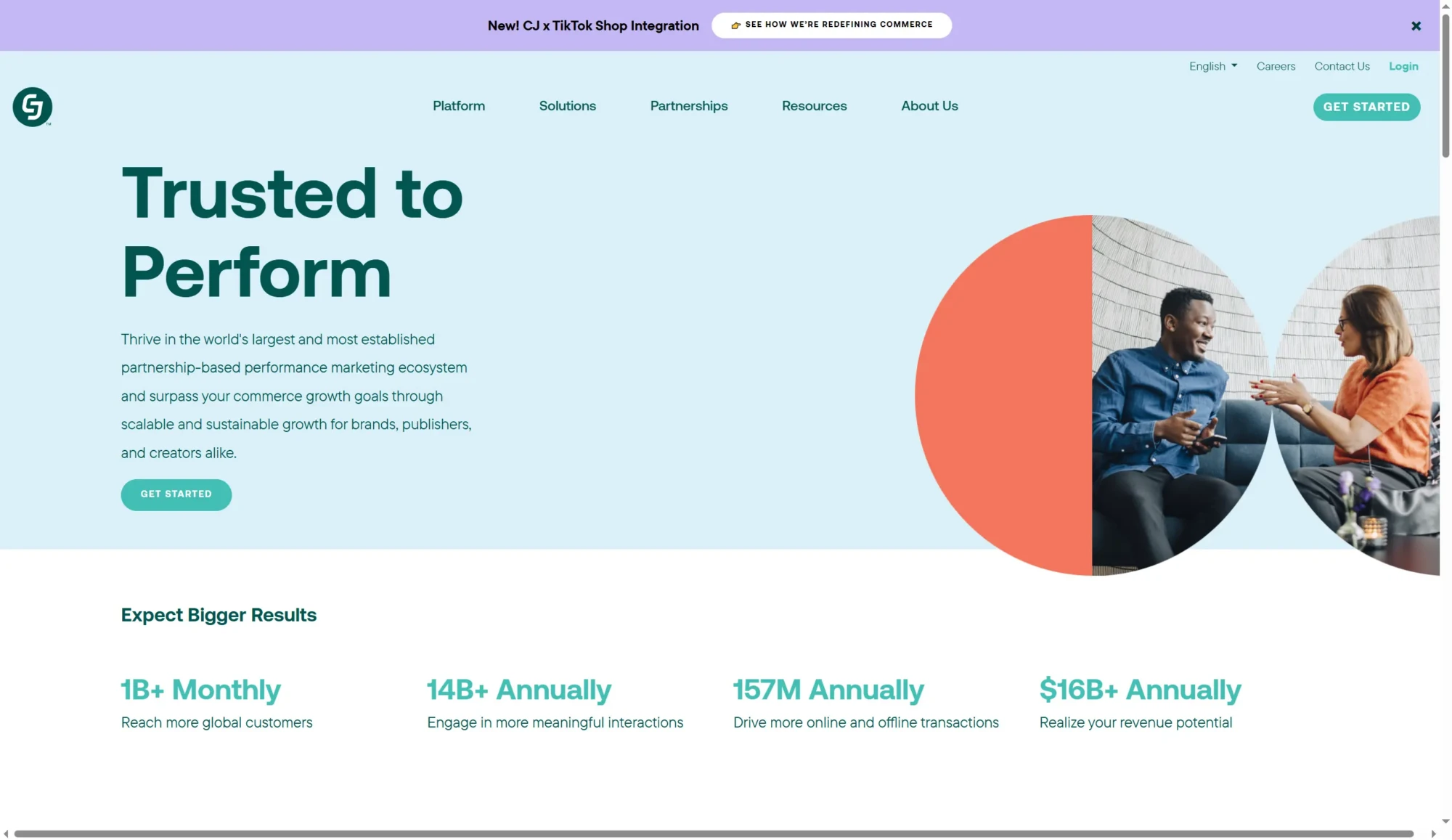Click the pointing hand icon in banner button
Viewport: 1452px width, 840px height.
coord(735,25)
